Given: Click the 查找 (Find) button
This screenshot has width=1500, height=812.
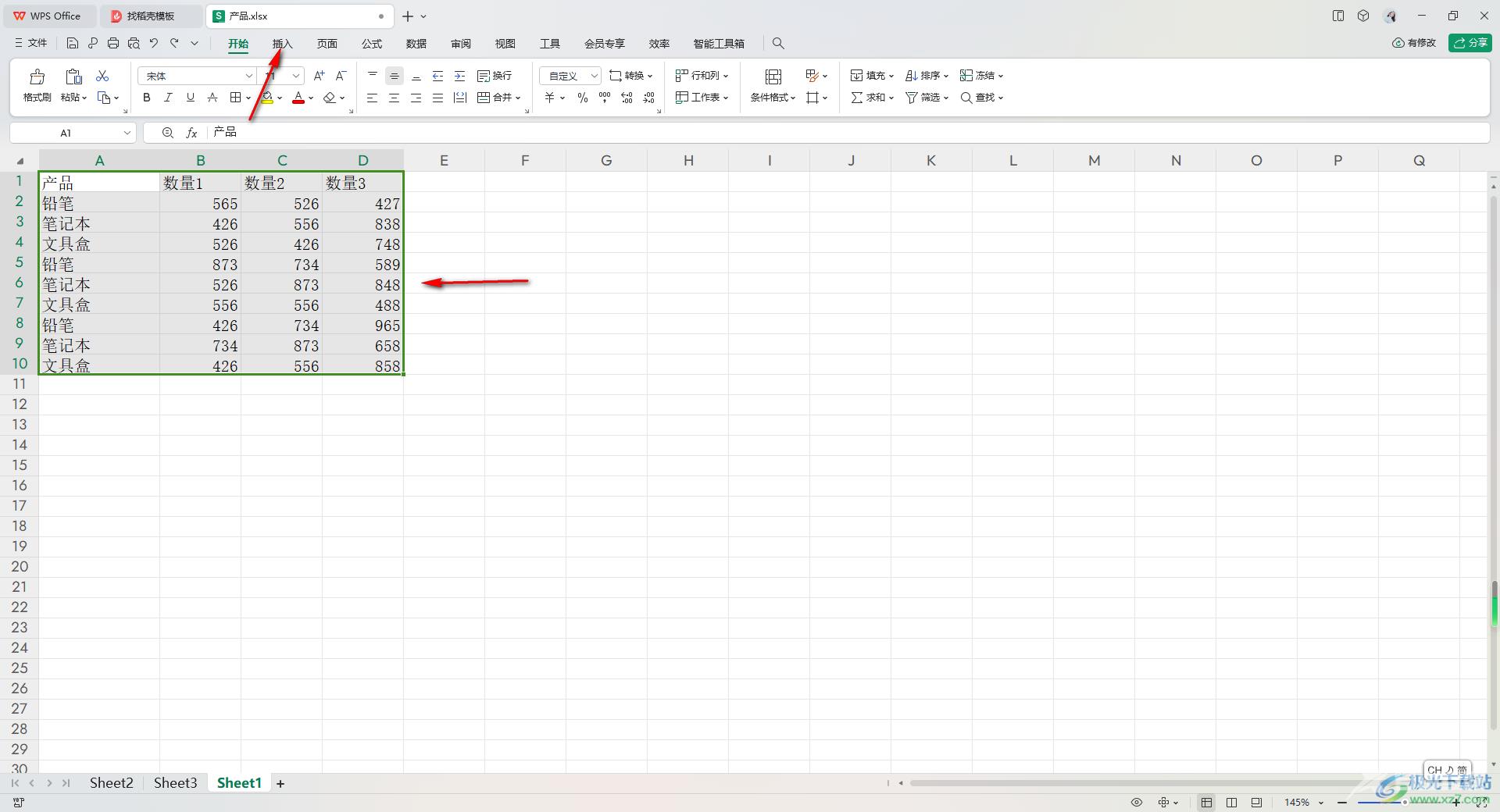Looking at the screenshot, I should click(981, 98).
